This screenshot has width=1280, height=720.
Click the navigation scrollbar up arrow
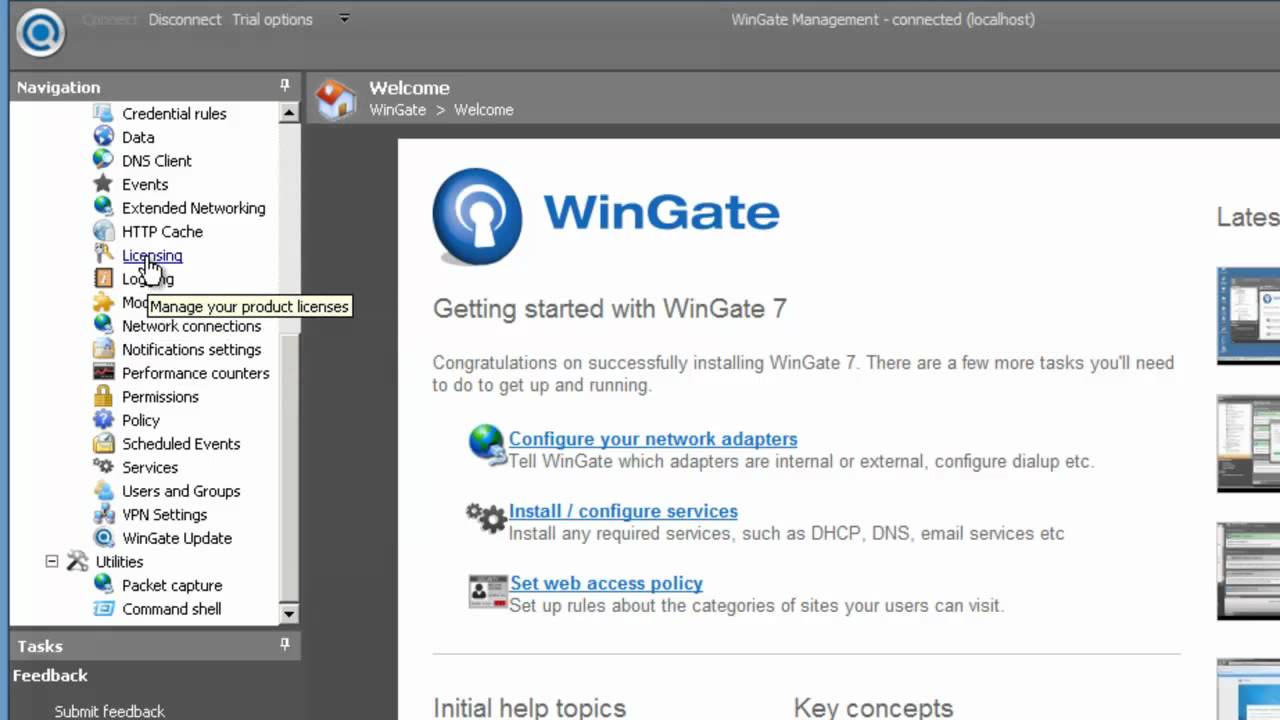(x=289, y=113)
